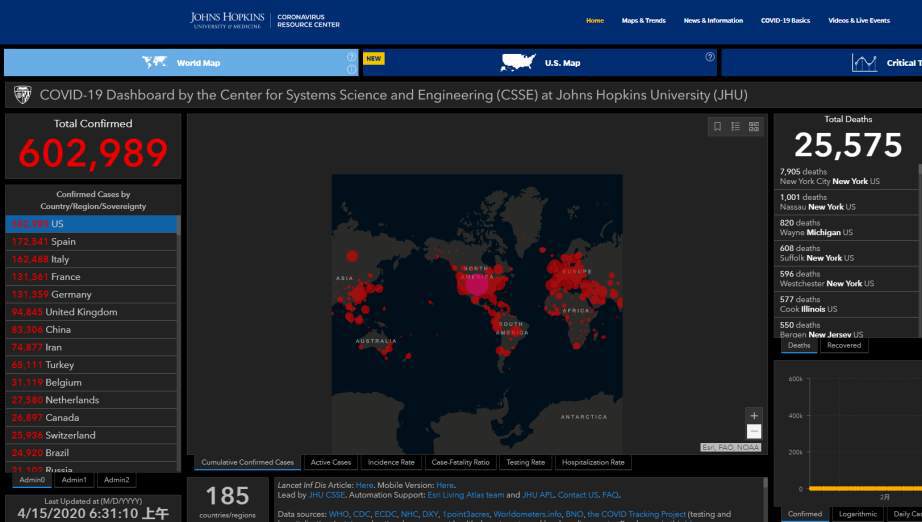
Task: Click the JHU shield icon beside dashboard title
Action: 22,95
